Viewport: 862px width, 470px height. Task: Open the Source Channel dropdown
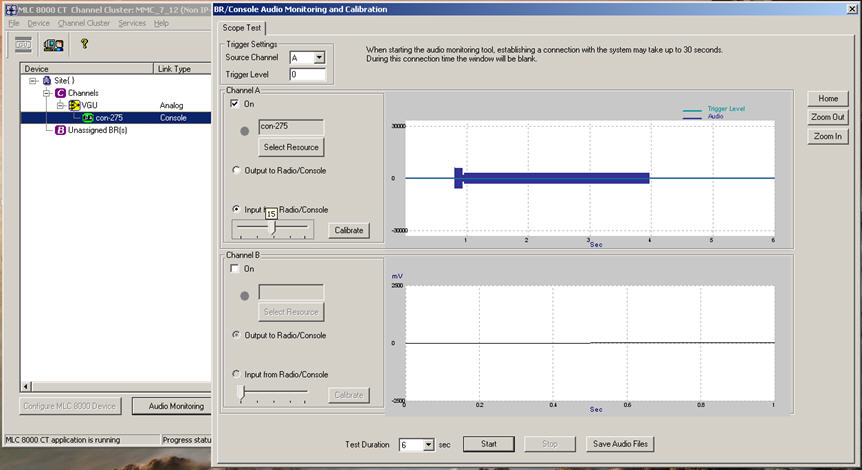pyautogui.click(x=319, y=58)
